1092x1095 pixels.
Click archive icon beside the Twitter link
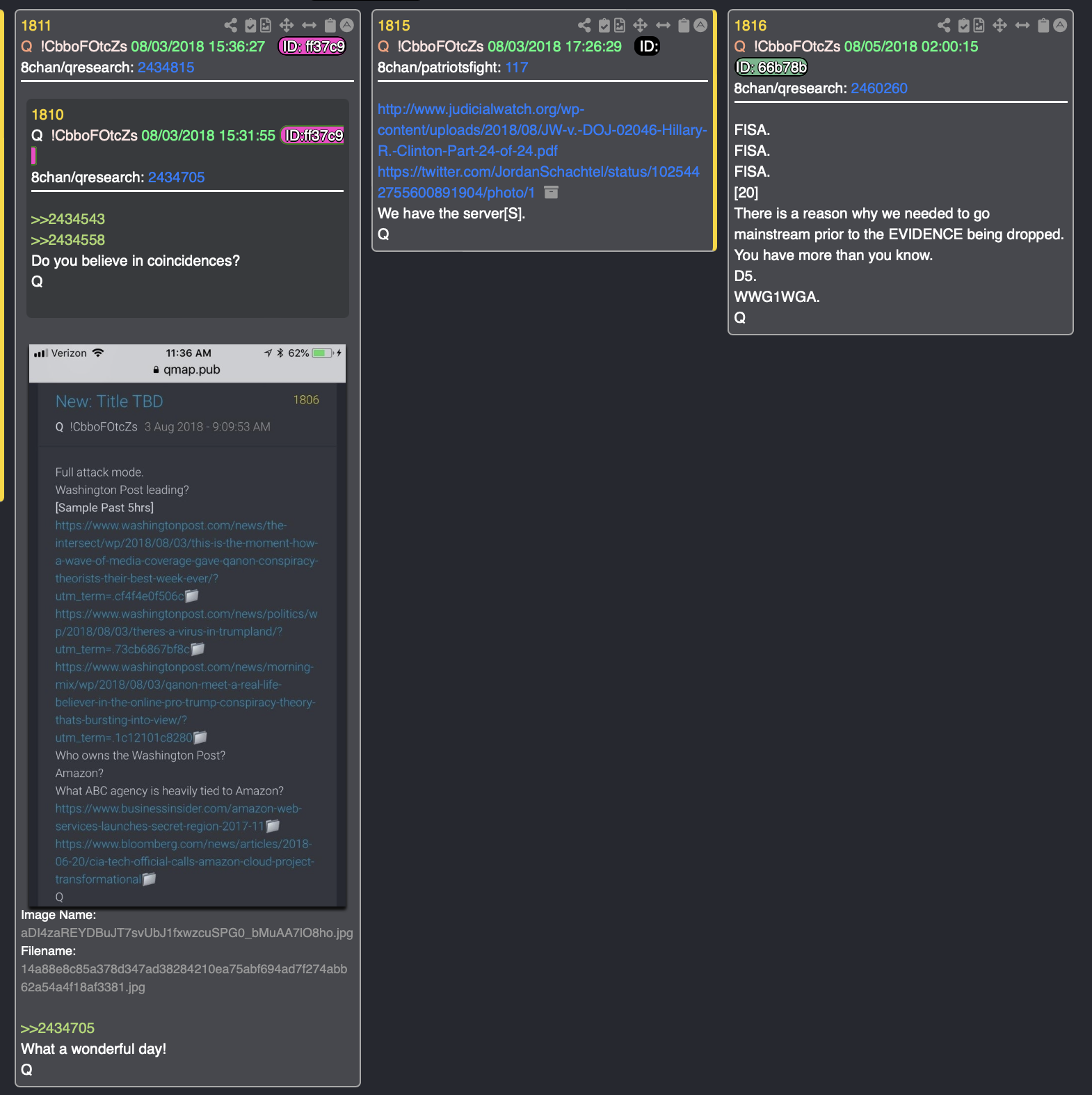pos(551,193)
